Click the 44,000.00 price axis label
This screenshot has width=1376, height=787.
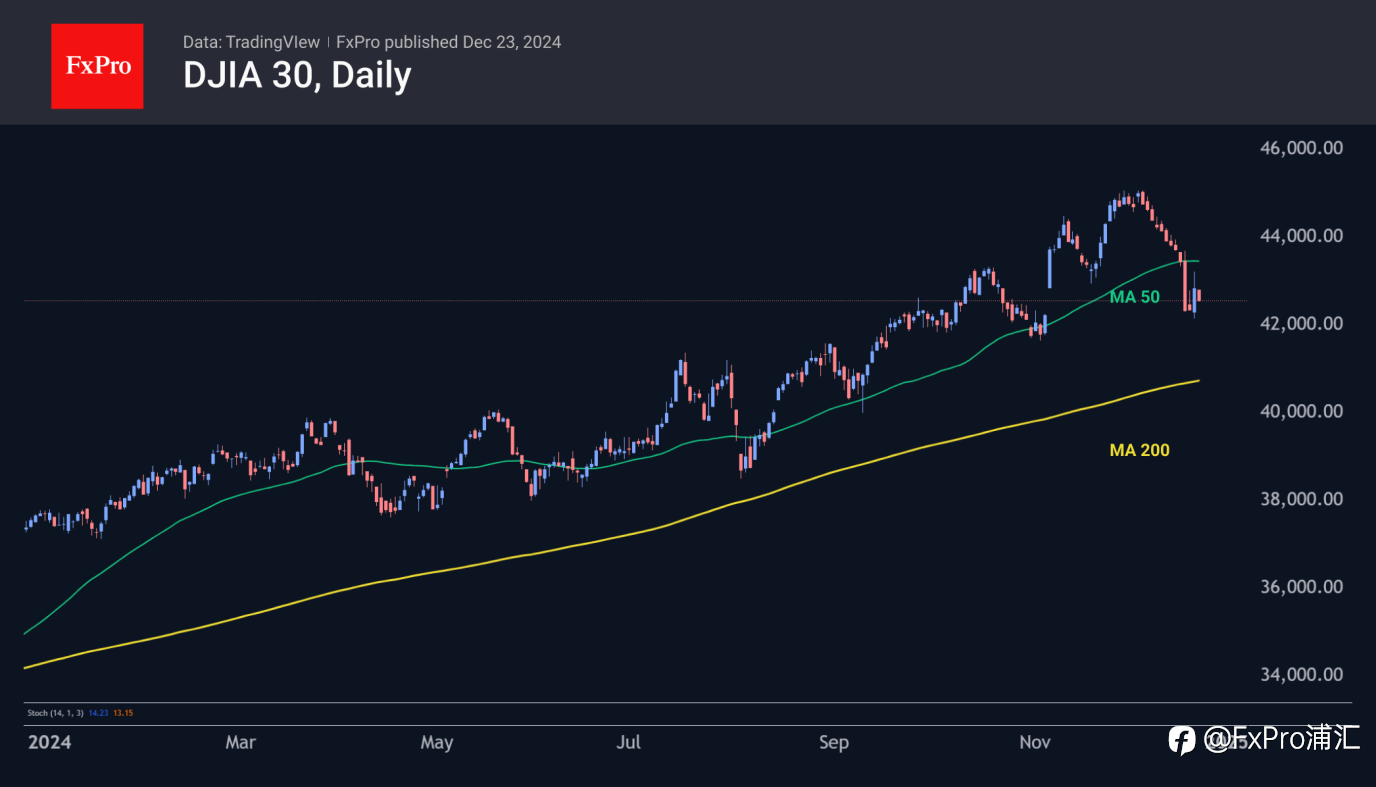(1300, 236)
